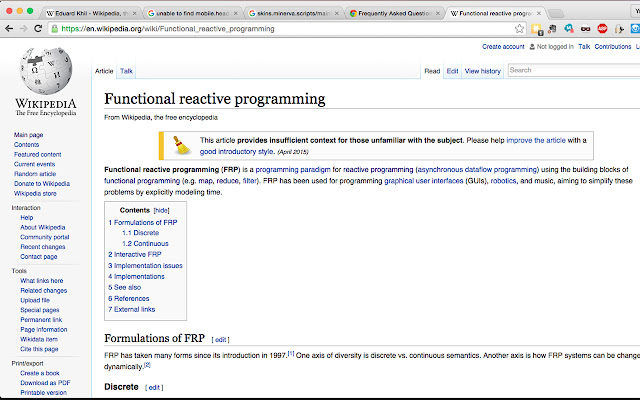Open the gray papers extension icon
Image resolution: width=640 pixels, height=400 pixels.
coord(552,29)
